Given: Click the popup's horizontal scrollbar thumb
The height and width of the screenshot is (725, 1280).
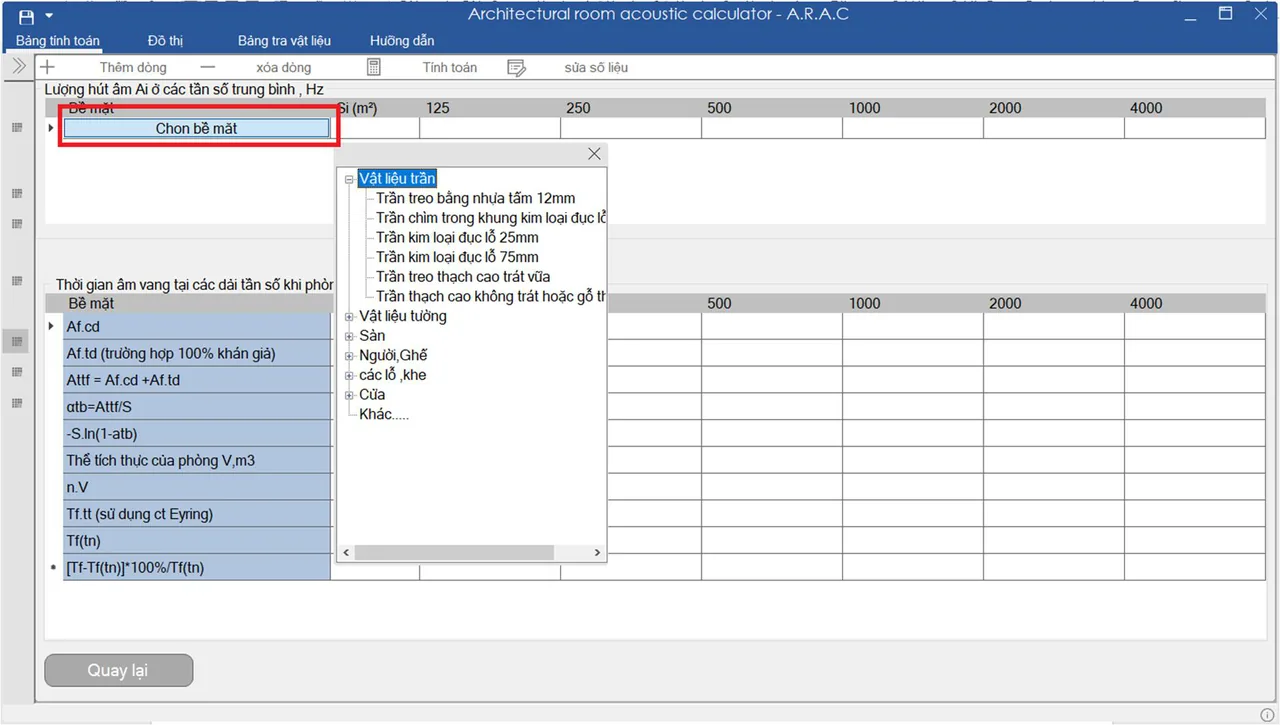Looking at the screenshot, I should coord(453,552).
